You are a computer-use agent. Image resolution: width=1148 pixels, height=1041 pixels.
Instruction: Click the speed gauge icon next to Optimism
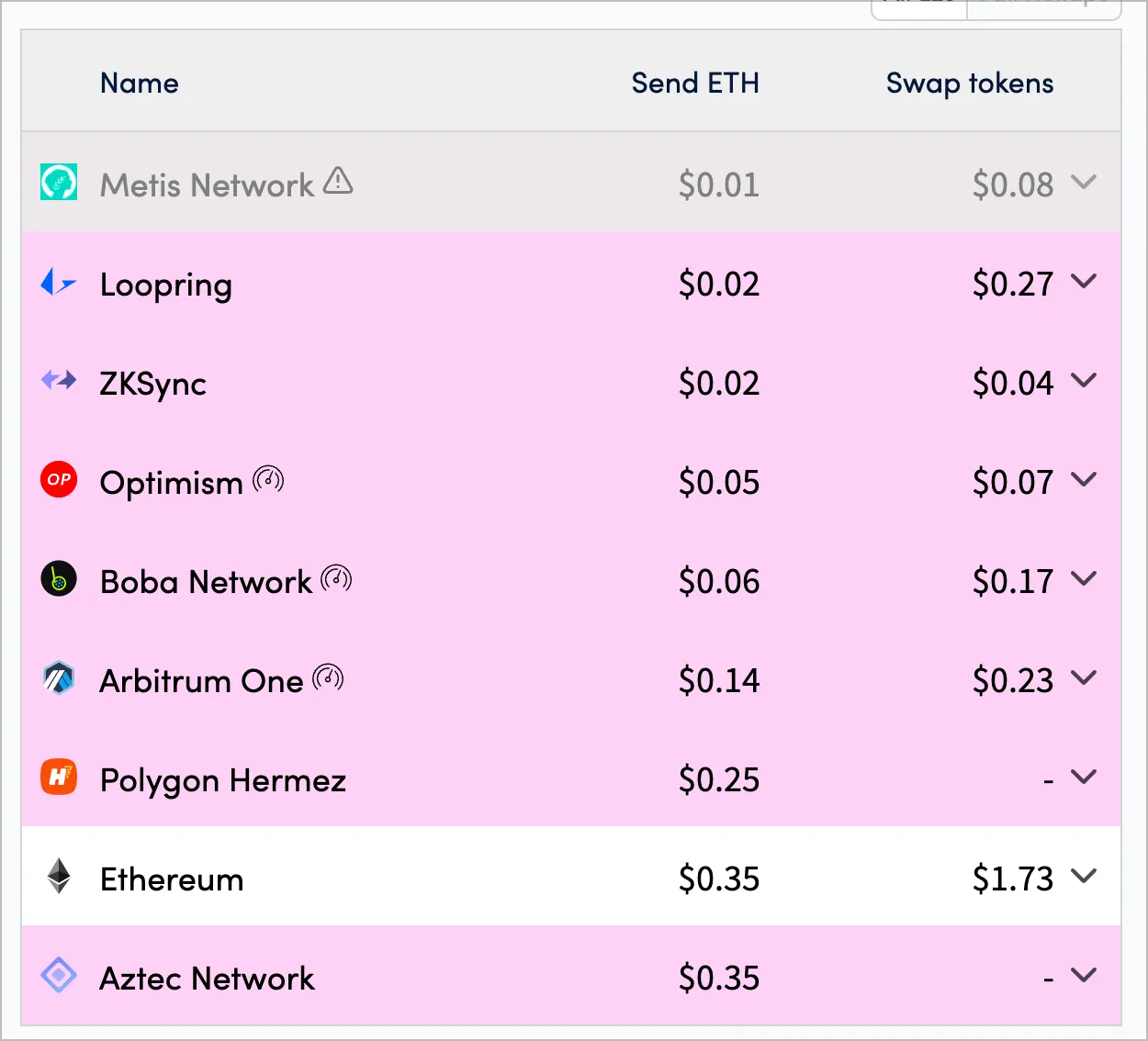[268, 479]
